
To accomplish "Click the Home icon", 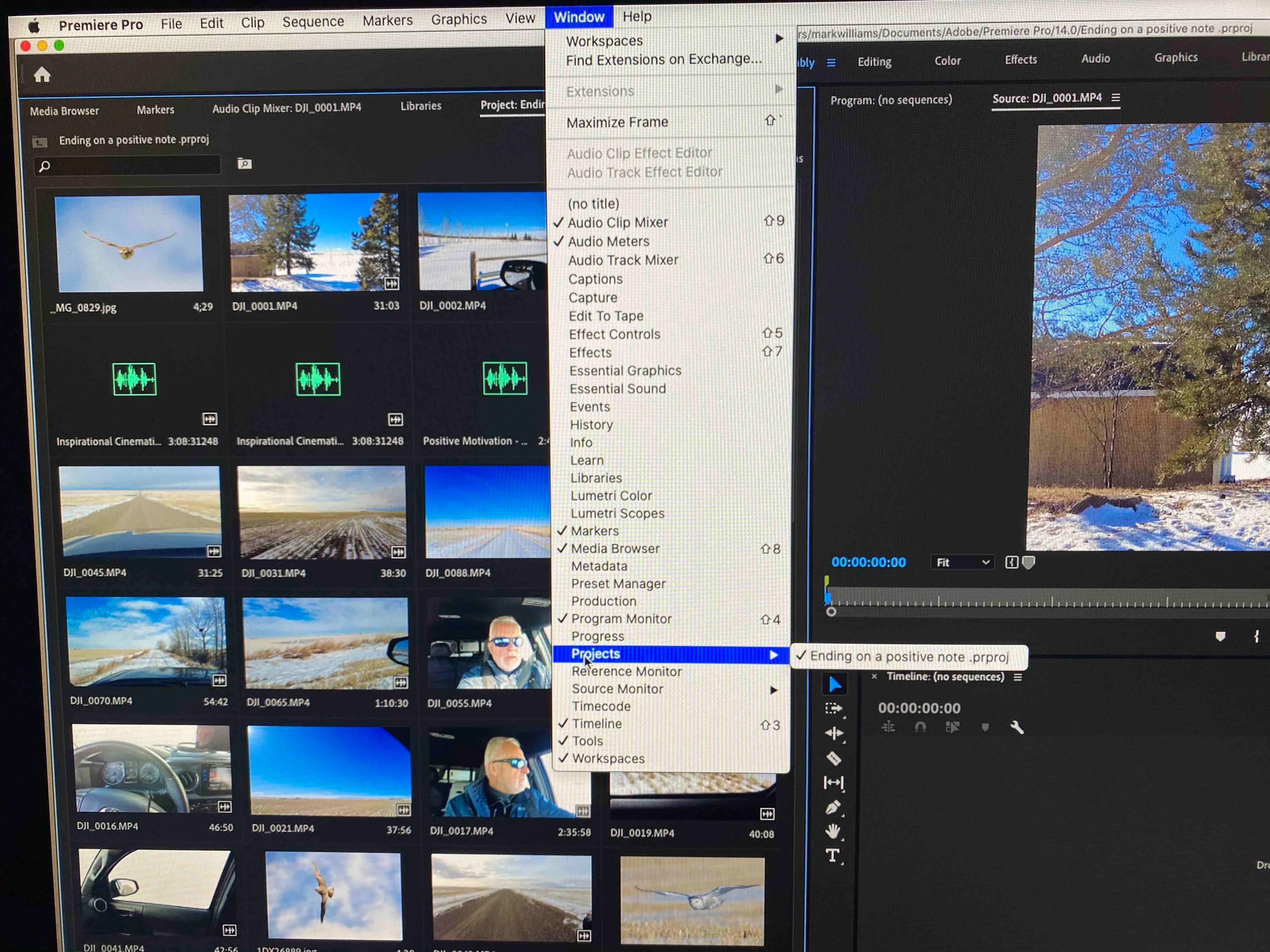I will click(x=42, y=75).
